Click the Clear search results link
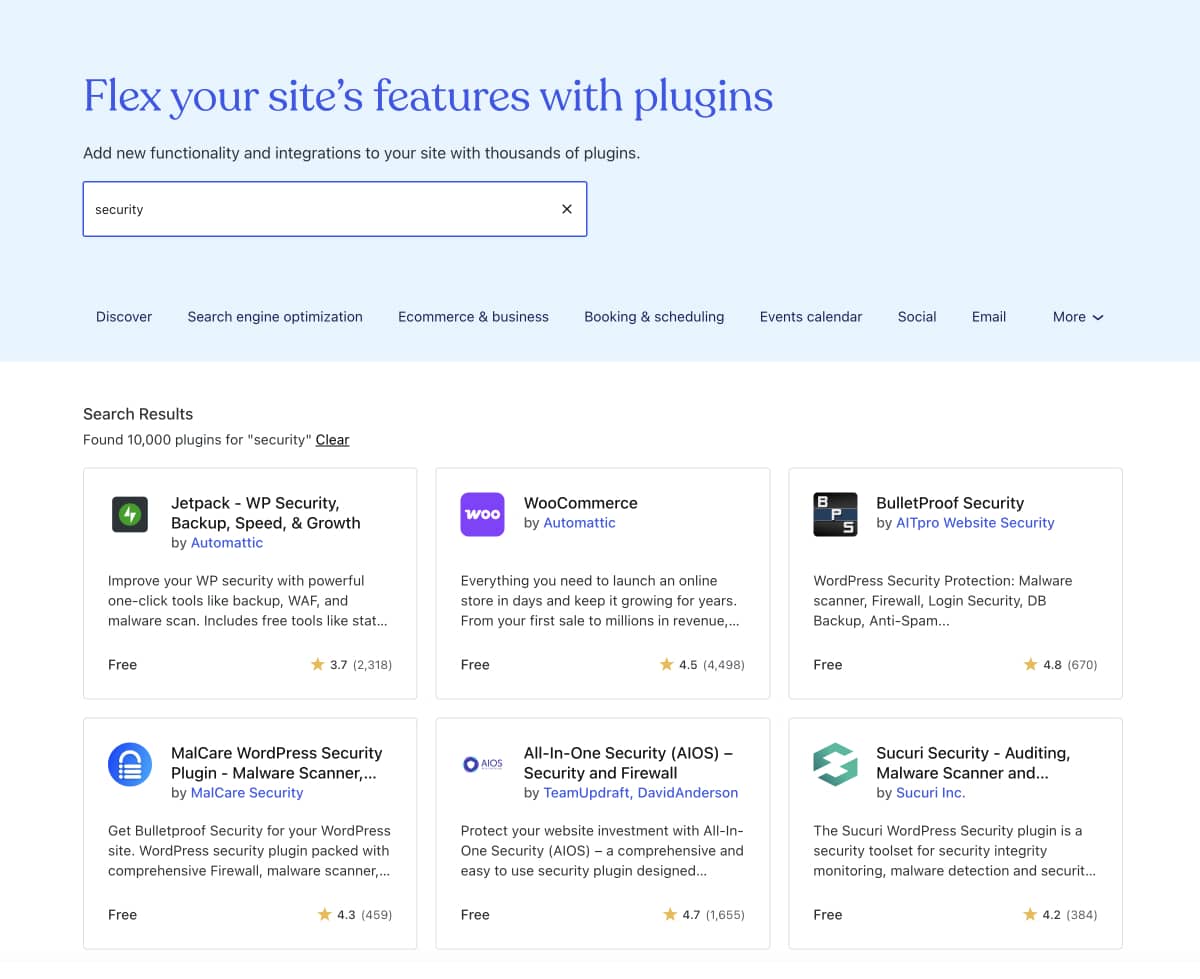1200x979 pixels. click(x=332, y=440)
